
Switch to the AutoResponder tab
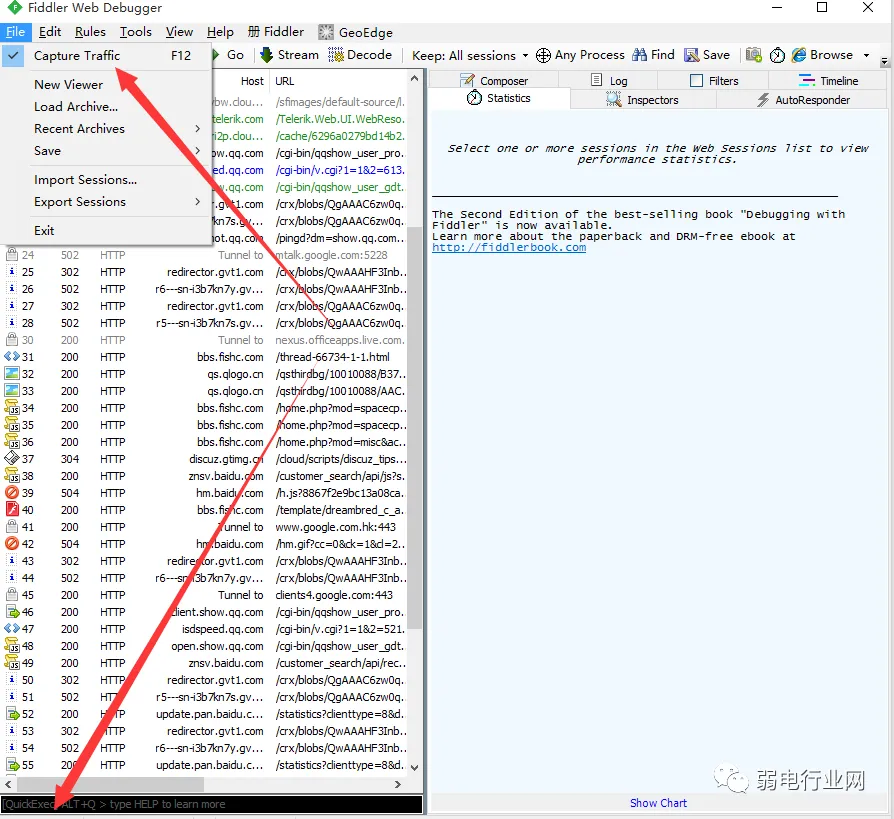(803, 100)
